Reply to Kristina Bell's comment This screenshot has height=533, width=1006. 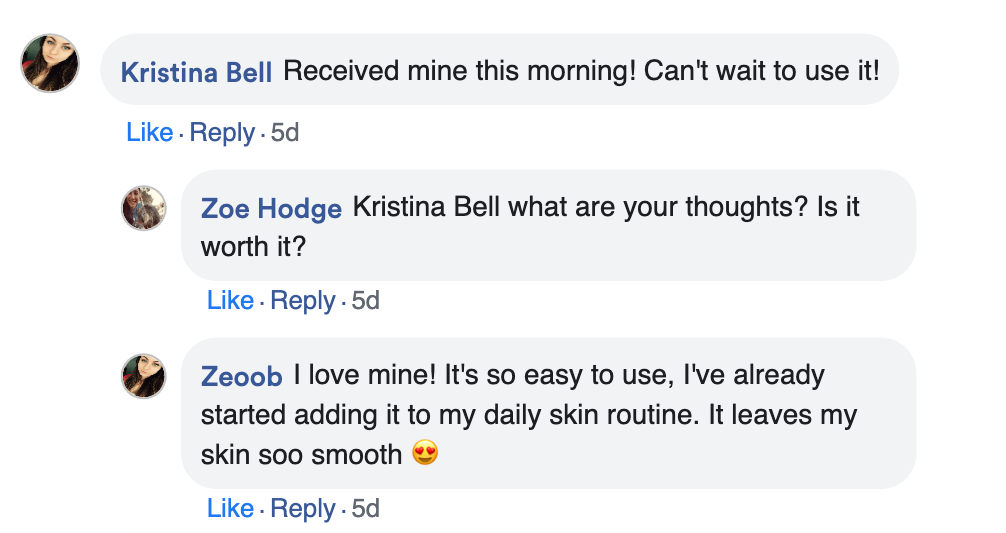tap(222, 133)
